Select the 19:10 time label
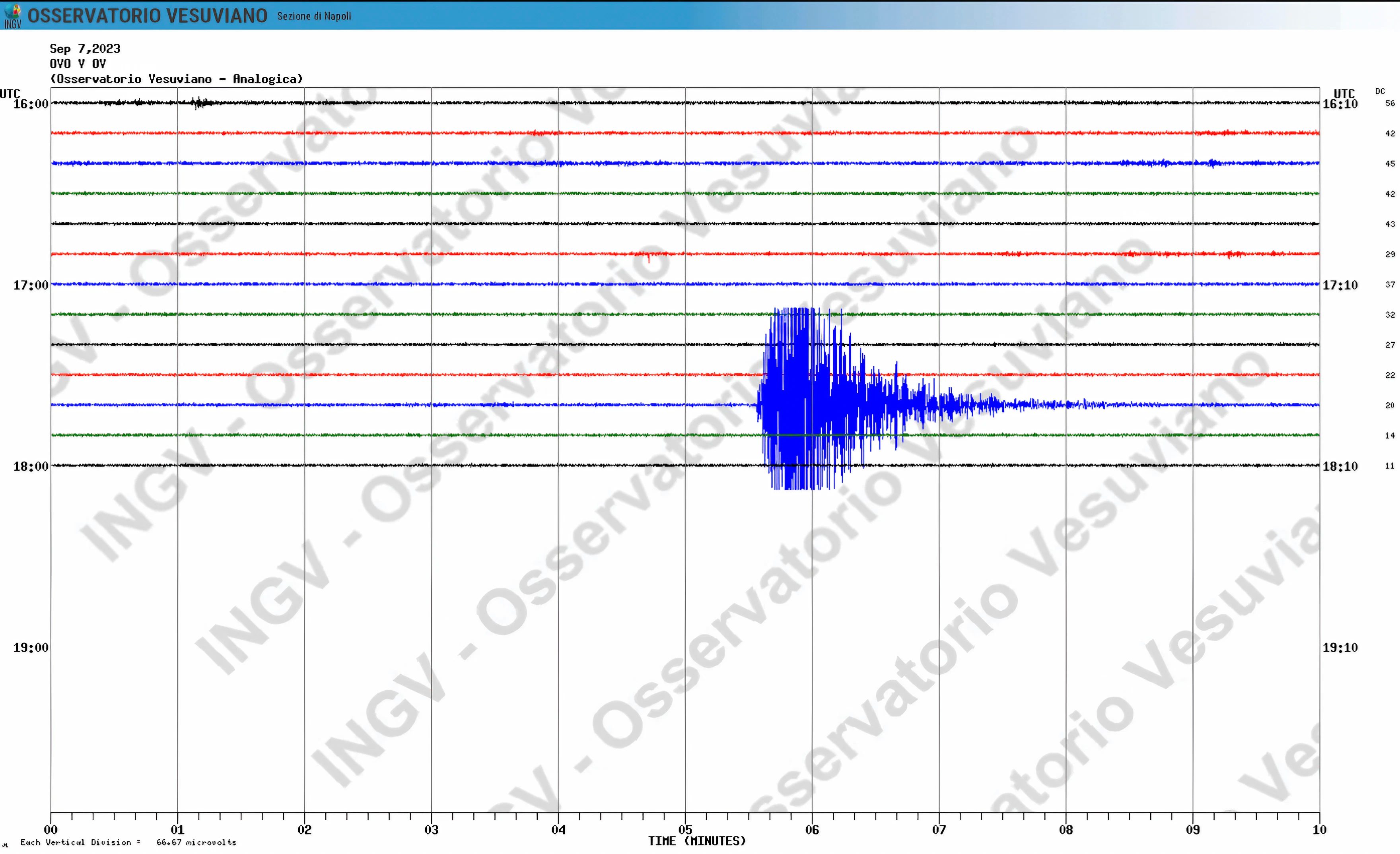This screenshot has height=854, width=1400. [x=1340, y=647]
